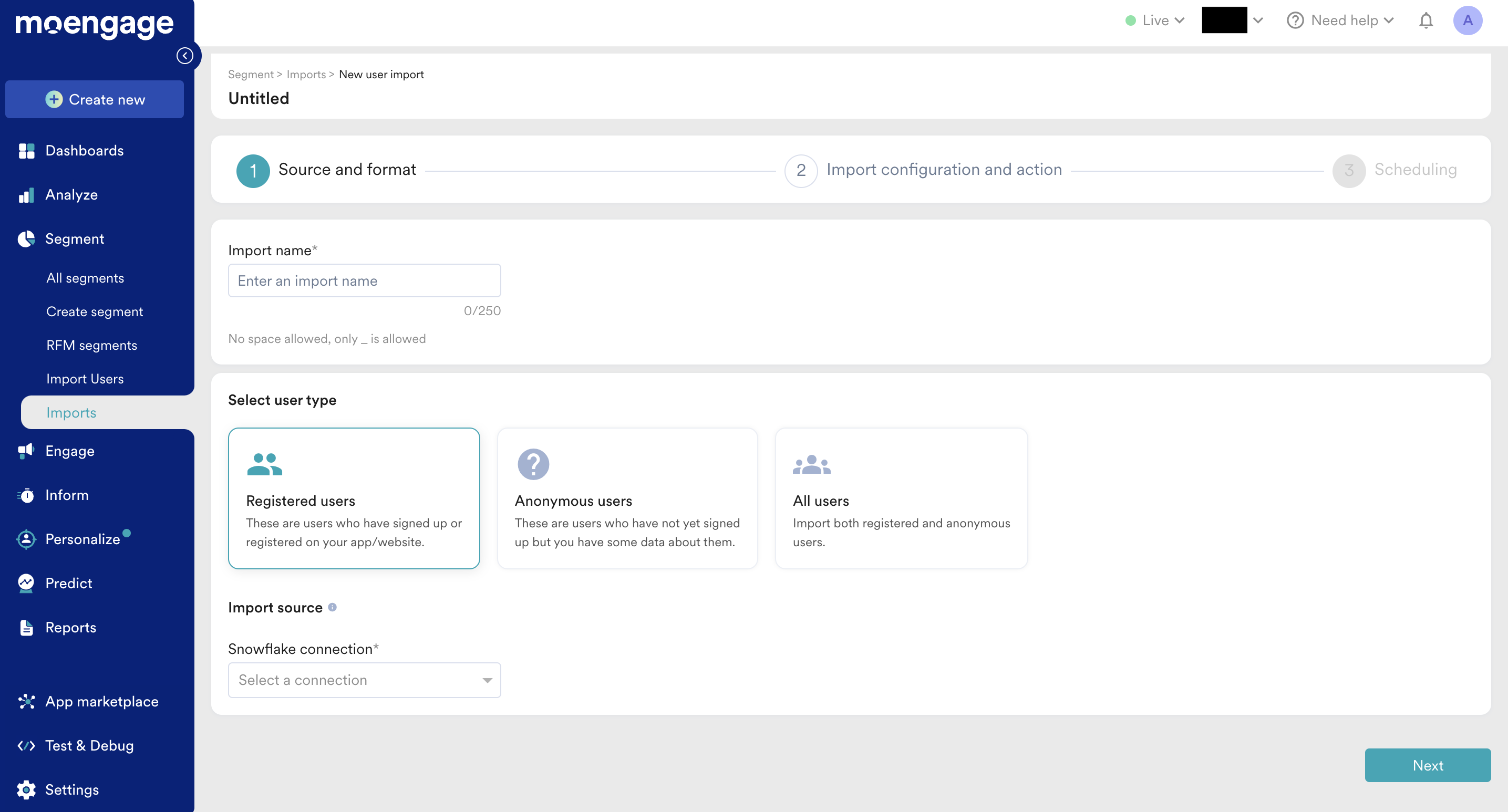
Task: Focus the Import name text field
Action: pos(364,281)
